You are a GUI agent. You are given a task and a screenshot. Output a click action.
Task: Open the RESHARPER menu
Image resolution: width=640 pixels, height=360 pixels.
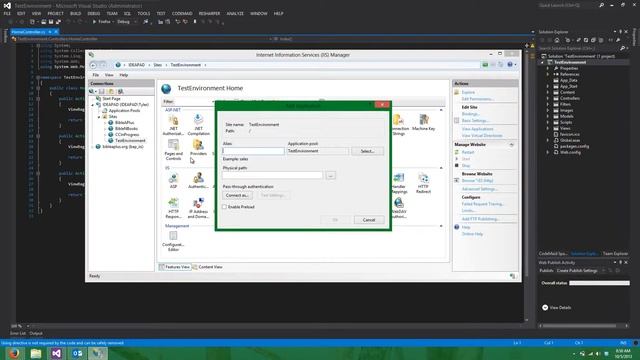209,13
